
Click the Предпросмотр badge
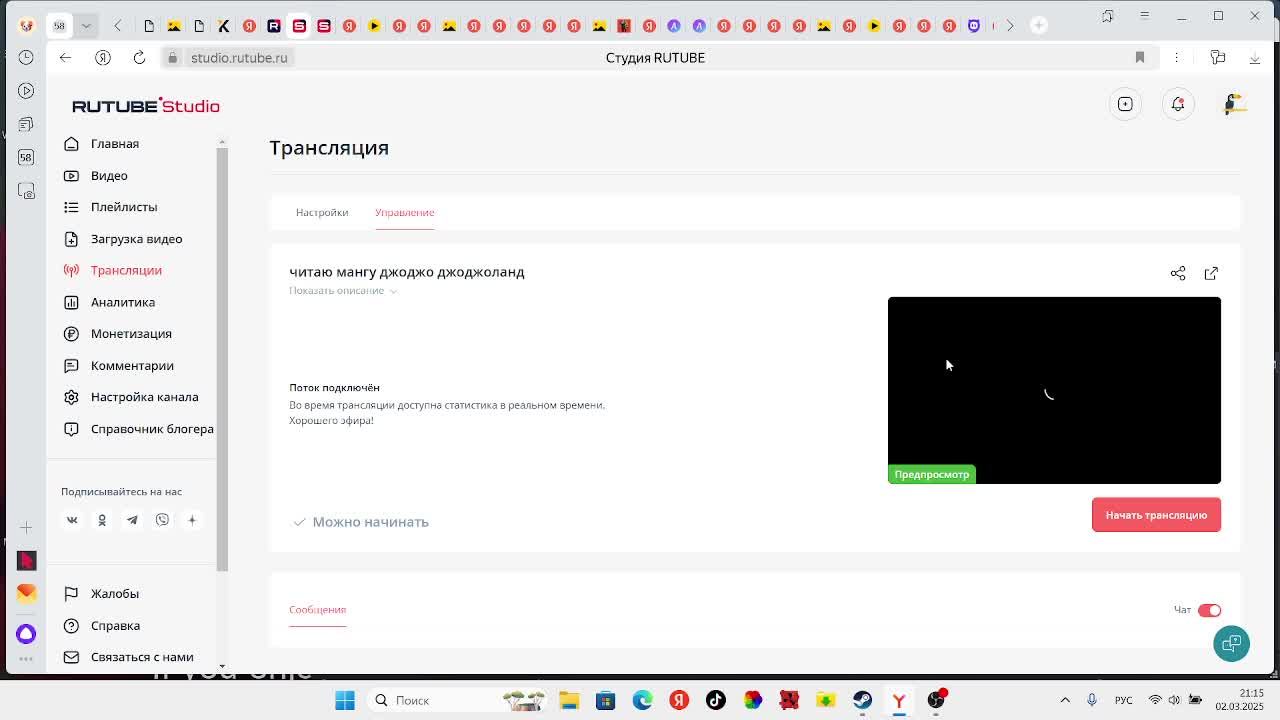point(931,474)
